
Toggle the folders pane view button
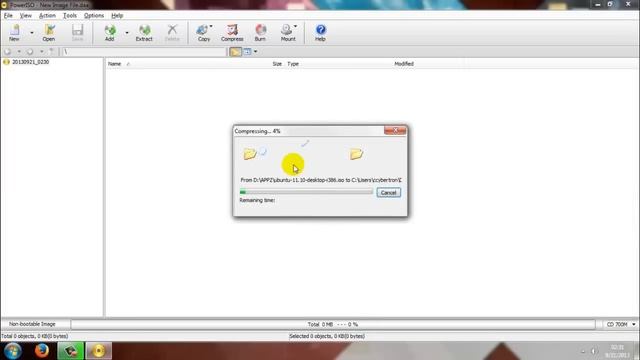(x=235, y=52)
